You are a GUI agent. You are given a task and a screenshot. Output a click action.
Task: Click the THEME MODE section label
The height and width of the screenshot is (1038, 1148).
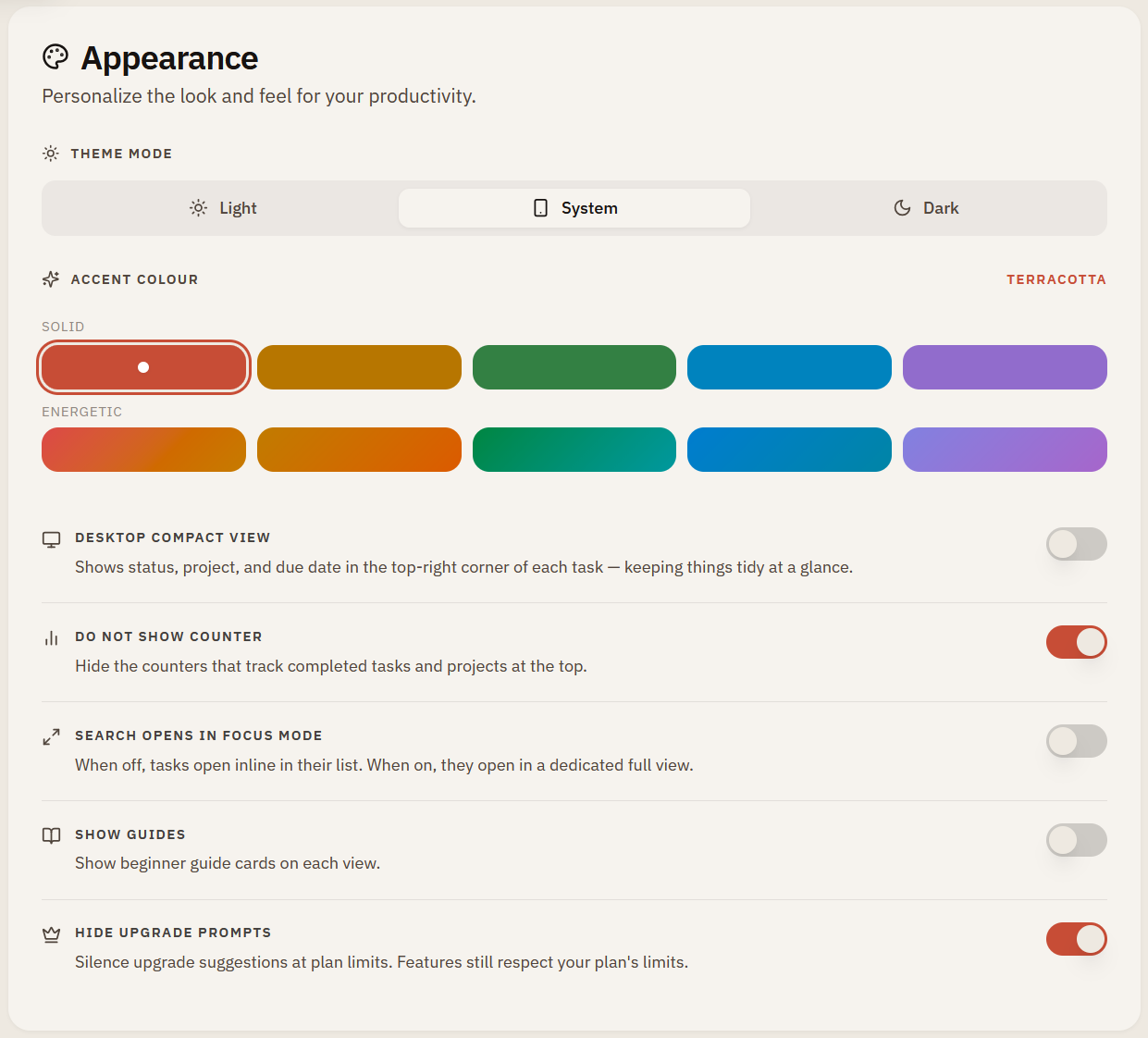(121, 154)
